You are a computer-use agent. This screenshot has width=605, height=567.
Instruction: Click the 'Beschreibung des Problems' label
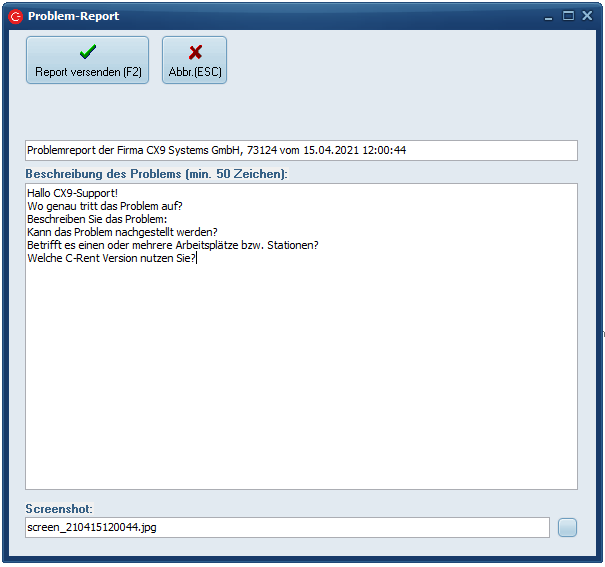tap(156, 174)
